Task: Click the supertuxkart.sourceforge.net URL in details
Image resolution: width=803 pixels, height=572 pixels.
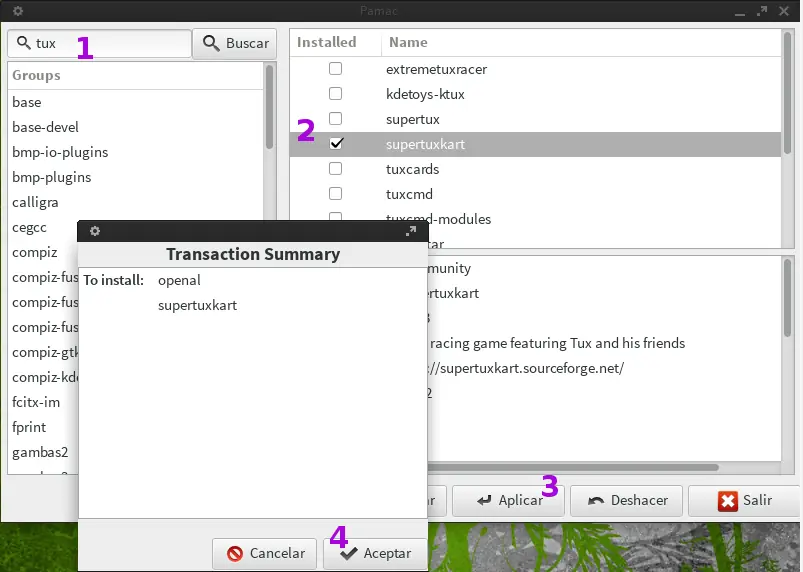Action: [x=526, y=368]
